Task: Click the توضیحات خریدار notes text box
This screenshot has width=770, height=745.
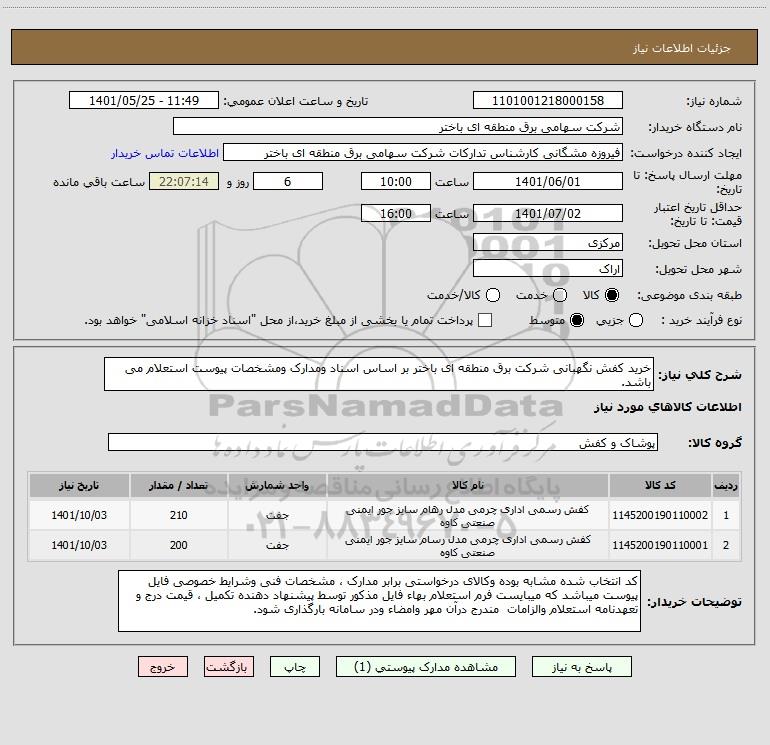Action: (379, 601)
